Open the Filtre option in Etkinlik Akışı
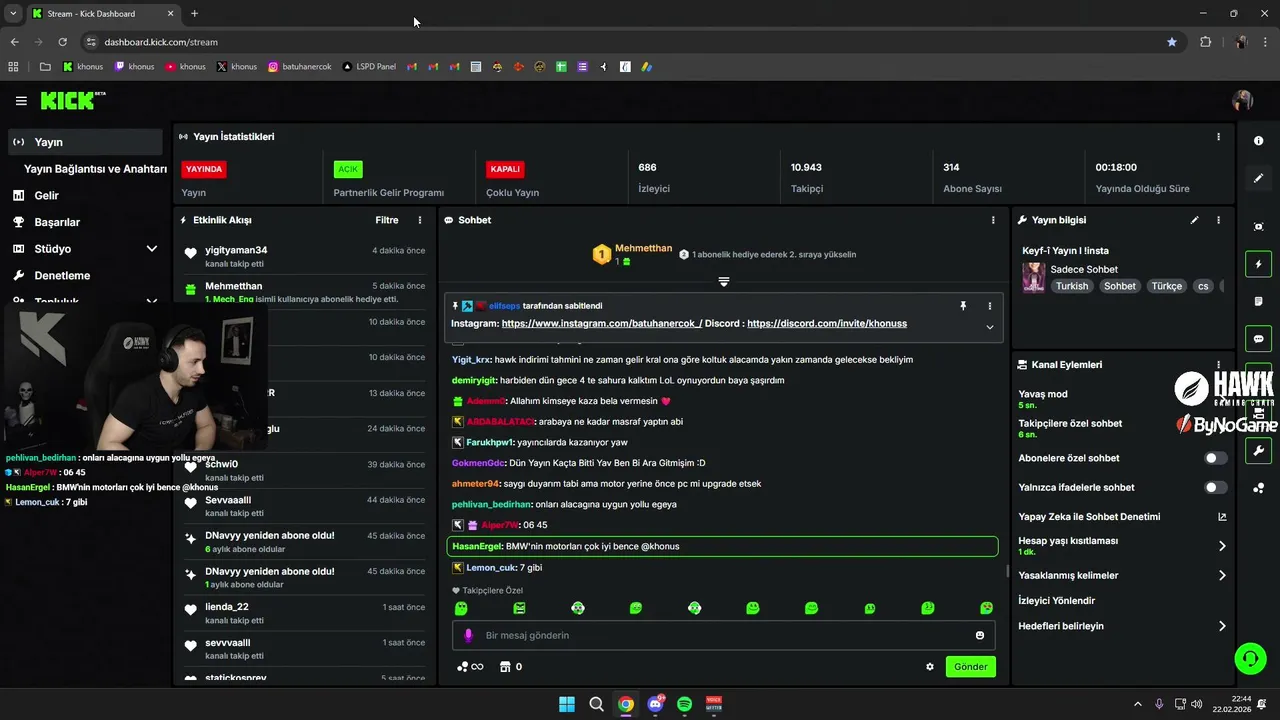1280x720 pixels. [387, 220]
